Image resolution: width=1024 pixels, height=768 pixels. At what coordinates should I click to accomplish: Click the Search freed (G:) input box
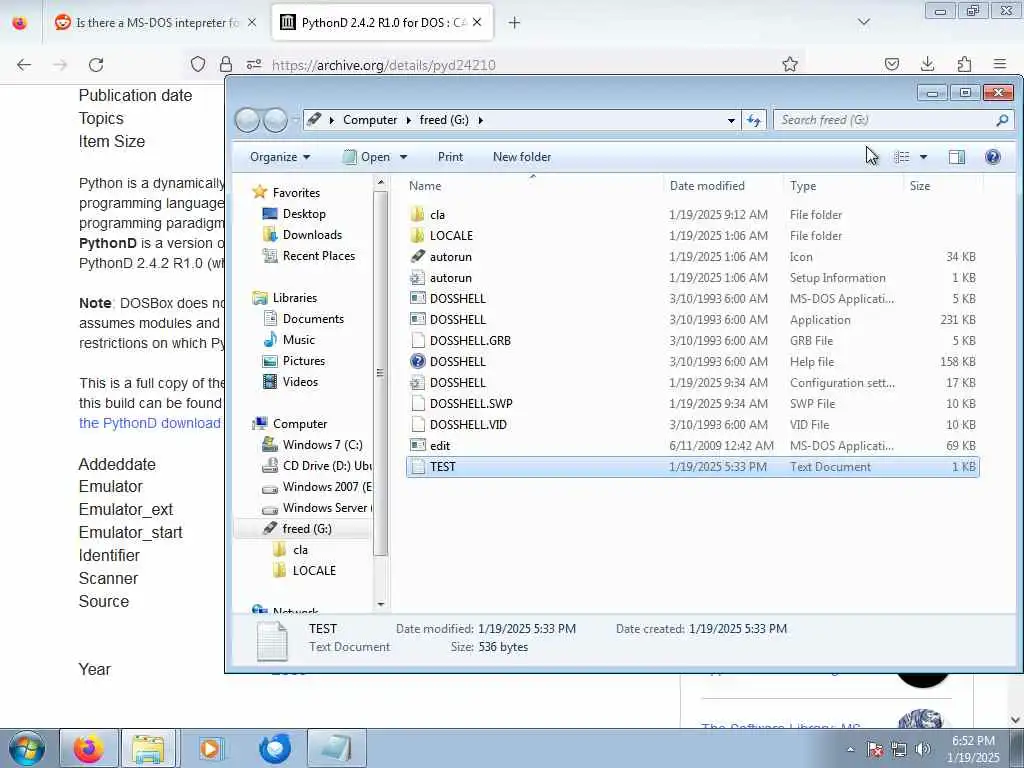[884, 120]
